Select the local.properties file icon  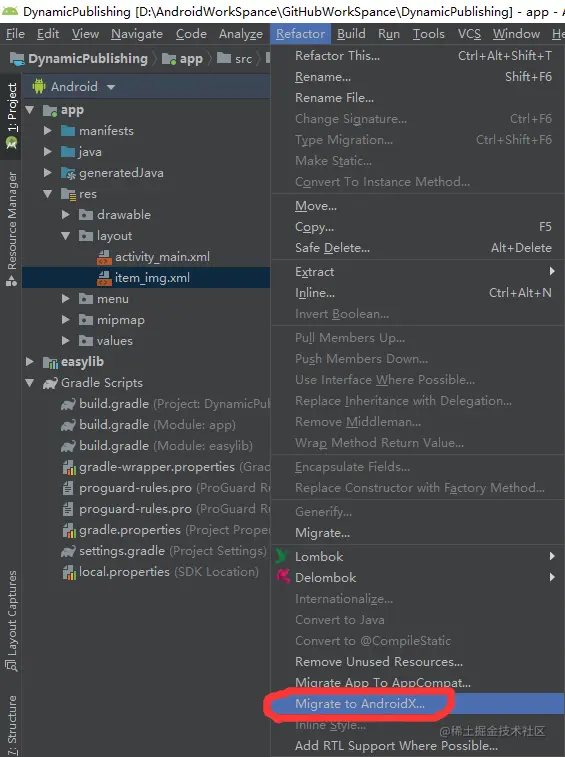[69, 572]
